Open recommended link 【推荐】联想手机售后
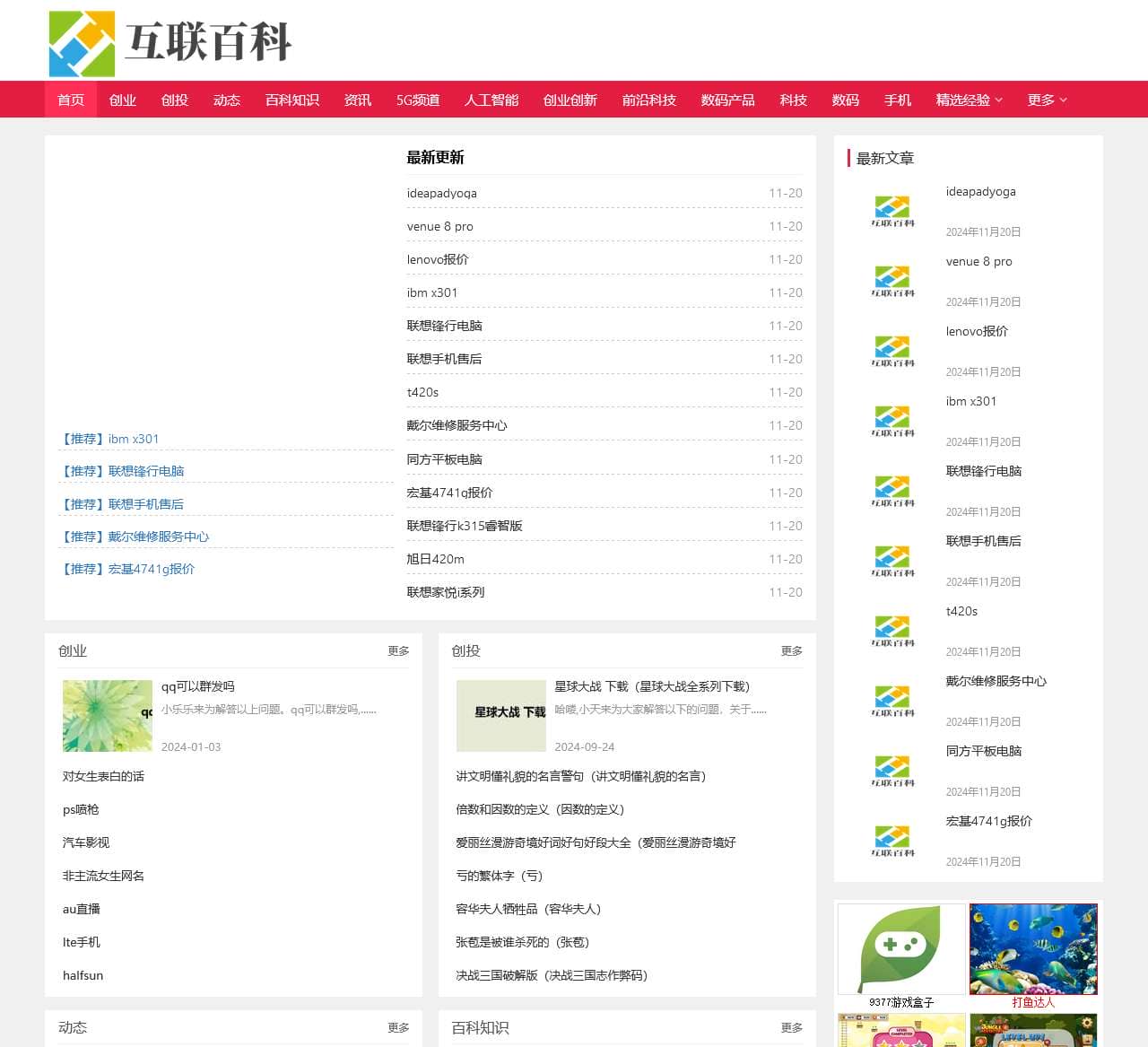Viewport: 1148px width, 1047px height. click(121, 504)
